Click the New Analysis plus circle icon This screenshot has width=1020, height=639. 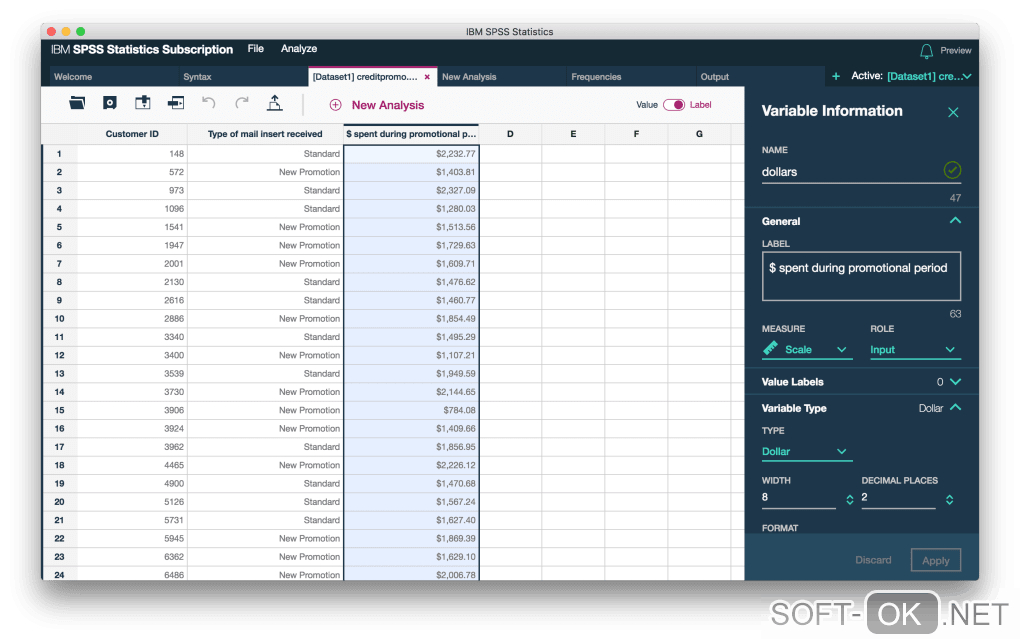tap(335, 105)
